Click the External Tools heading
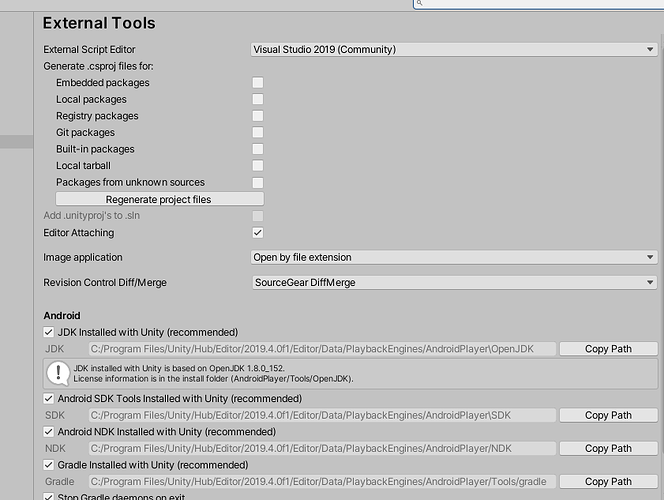 (x=99, y=23)
